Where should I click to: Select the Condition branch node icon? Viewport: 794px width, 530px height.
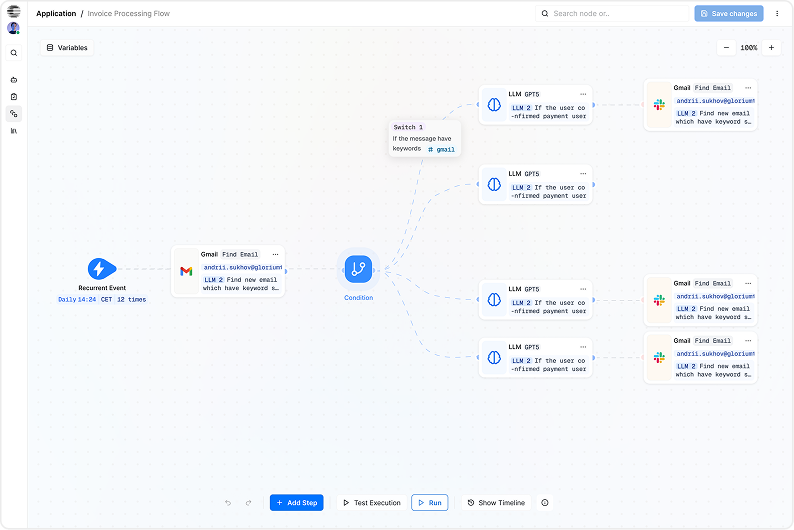coord(358,268)
